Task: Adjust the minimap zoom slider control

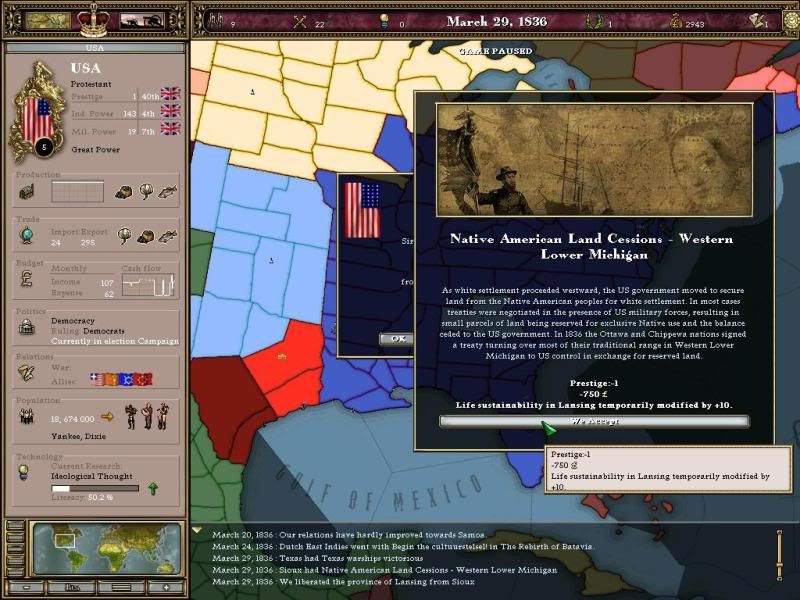Action: pos(121,586)
